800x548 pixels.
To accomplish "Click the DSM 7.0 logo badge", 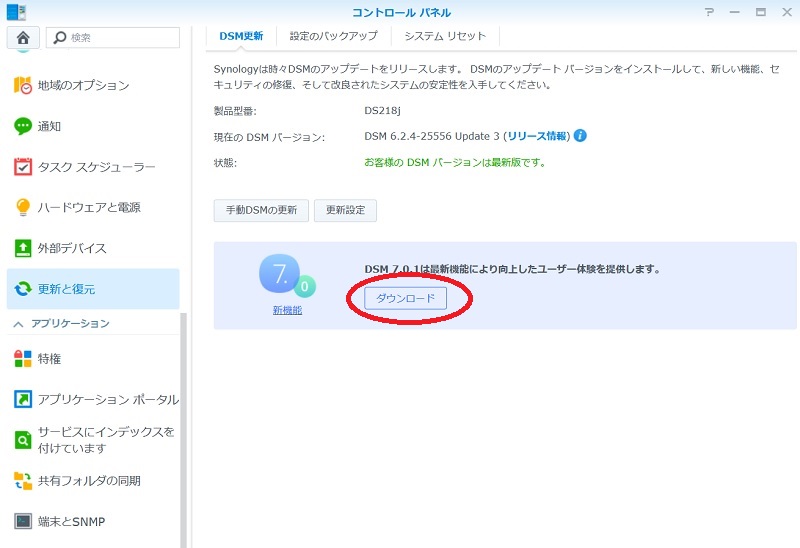I will coord(287,276).
